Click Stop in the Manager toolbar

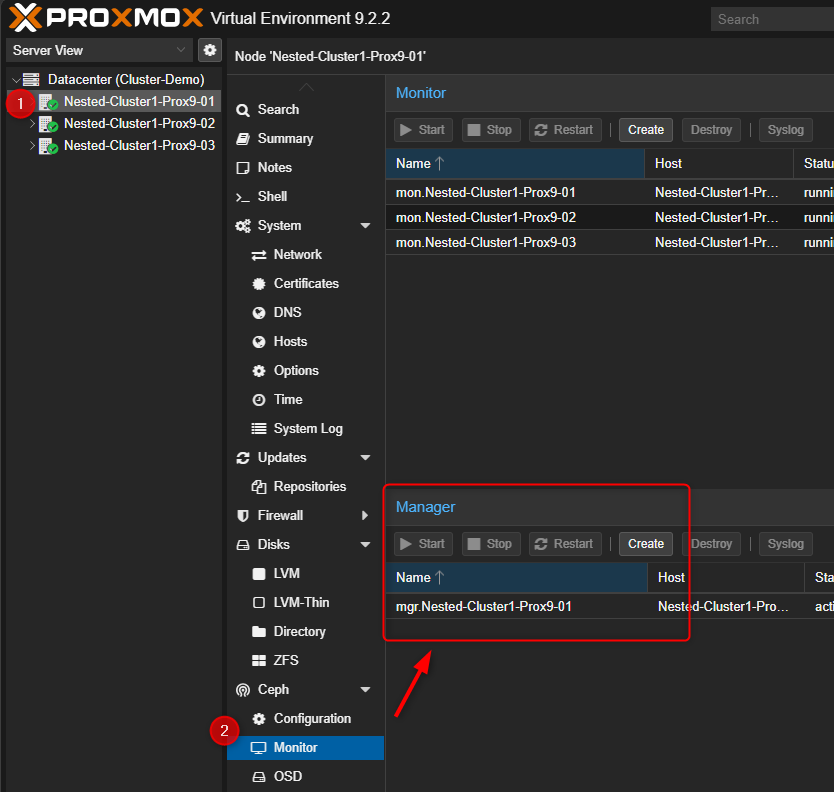[491, 544]
